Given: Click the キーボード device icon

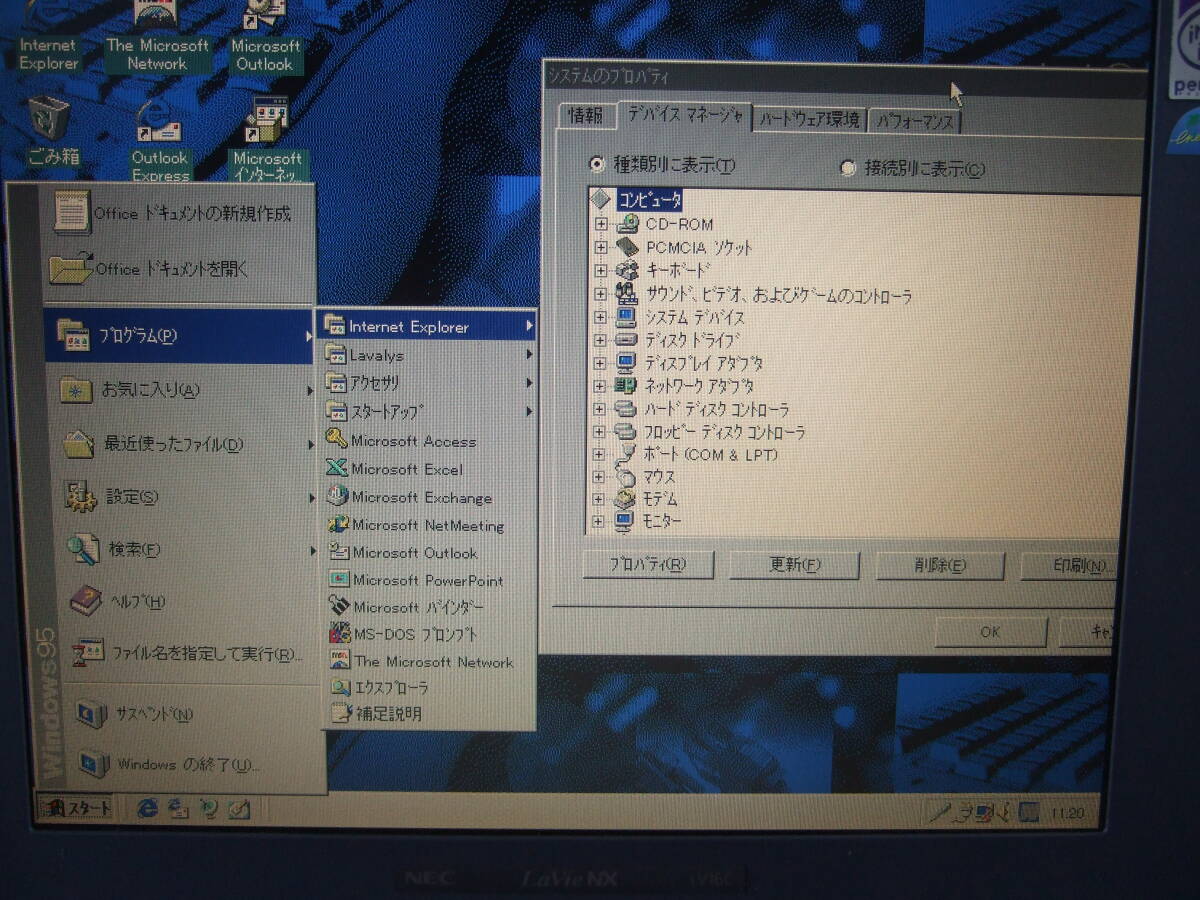Looking at the screenshot, I should [x=627, y=270].
